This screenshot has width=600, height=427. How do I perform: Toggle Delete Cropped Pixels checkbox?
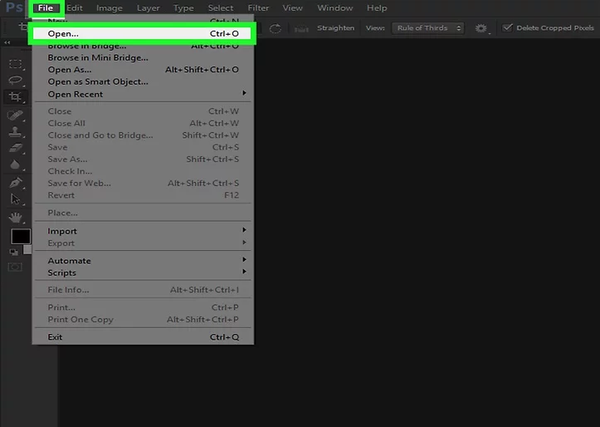point(507,28)
